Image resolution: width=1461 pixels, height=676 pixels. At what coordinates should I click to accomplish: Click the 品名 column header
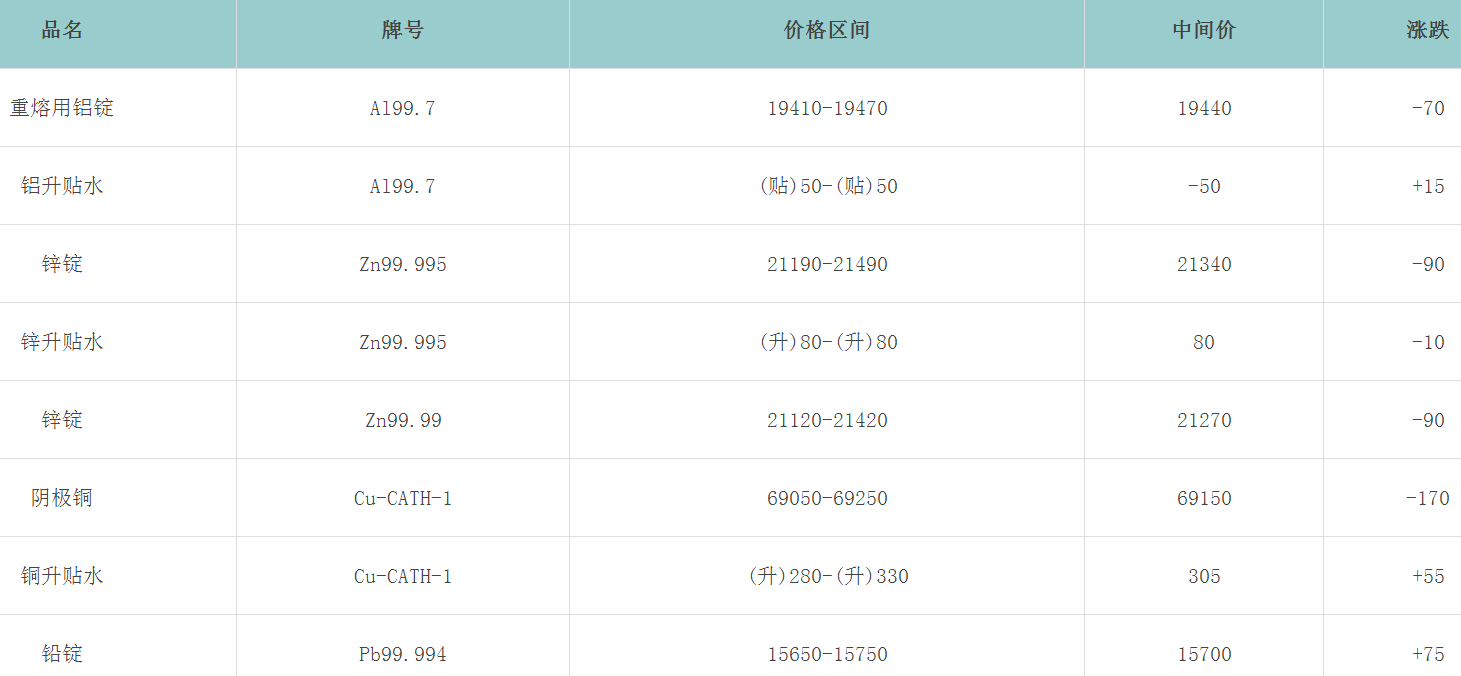tap(62, 30)
